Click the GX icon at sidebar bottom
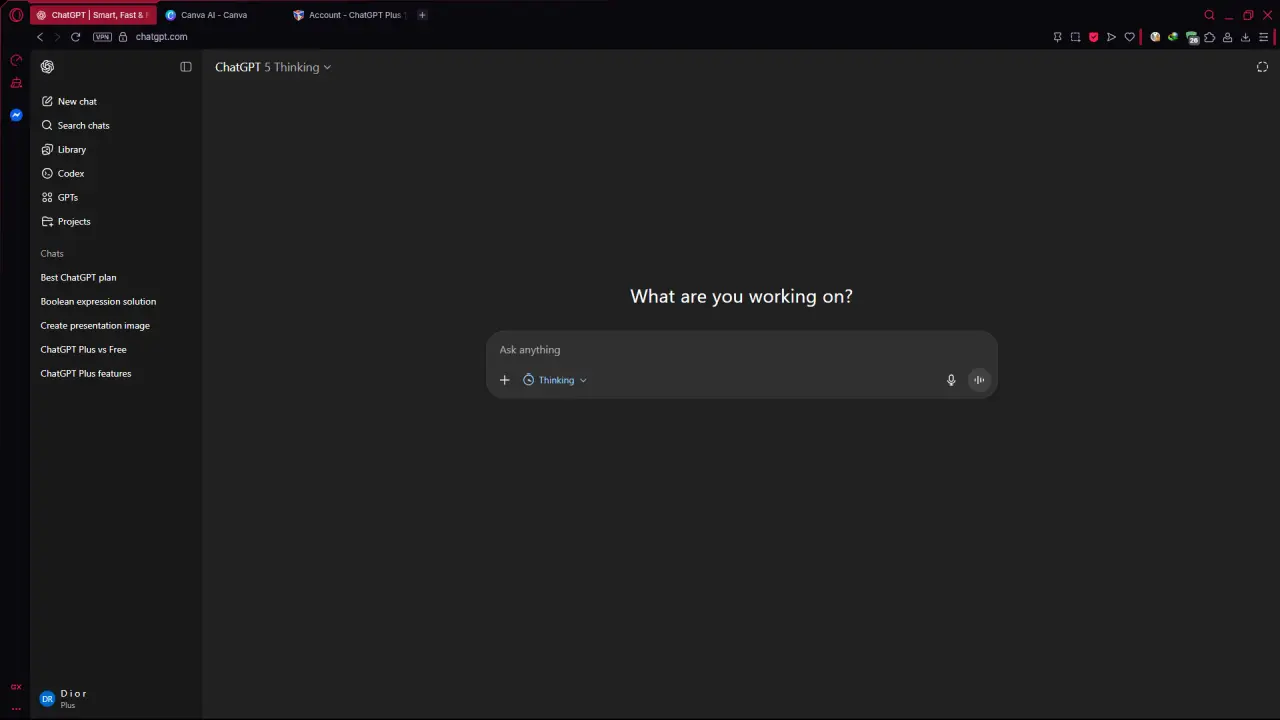1280x720 pixels. [x=16, y=687]
